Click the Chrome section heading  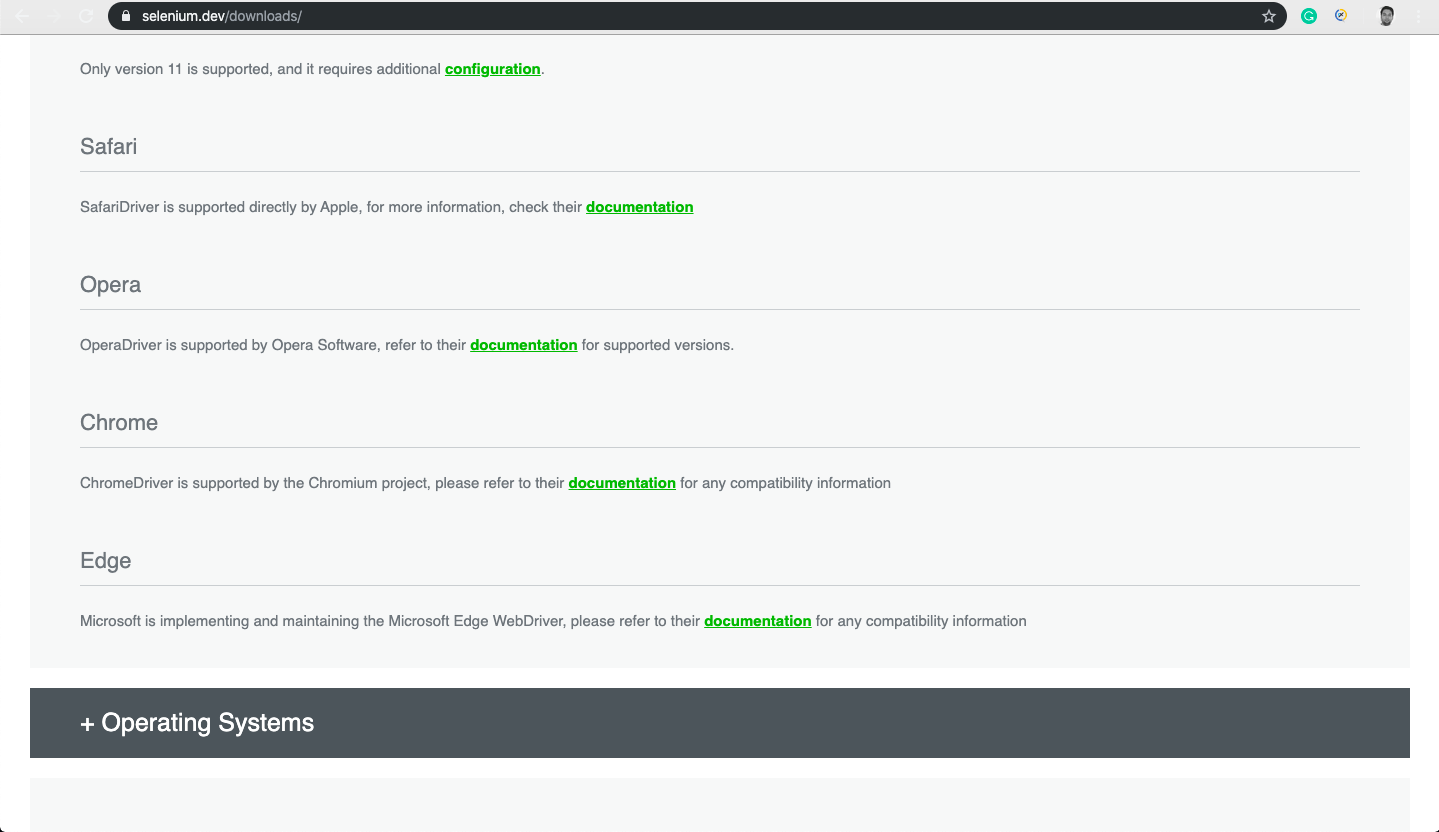pyautogui.click(x=119, y=423)
